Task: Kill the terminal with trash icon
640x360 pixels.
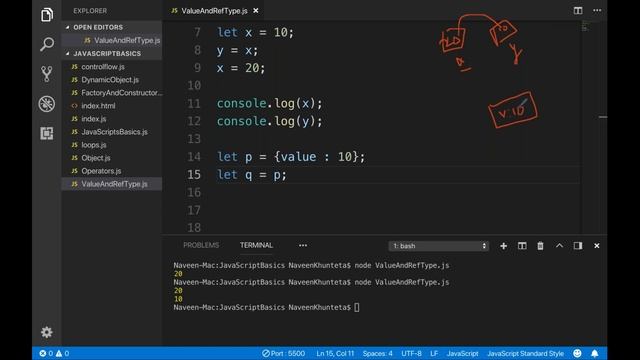Action: [540, 246]
